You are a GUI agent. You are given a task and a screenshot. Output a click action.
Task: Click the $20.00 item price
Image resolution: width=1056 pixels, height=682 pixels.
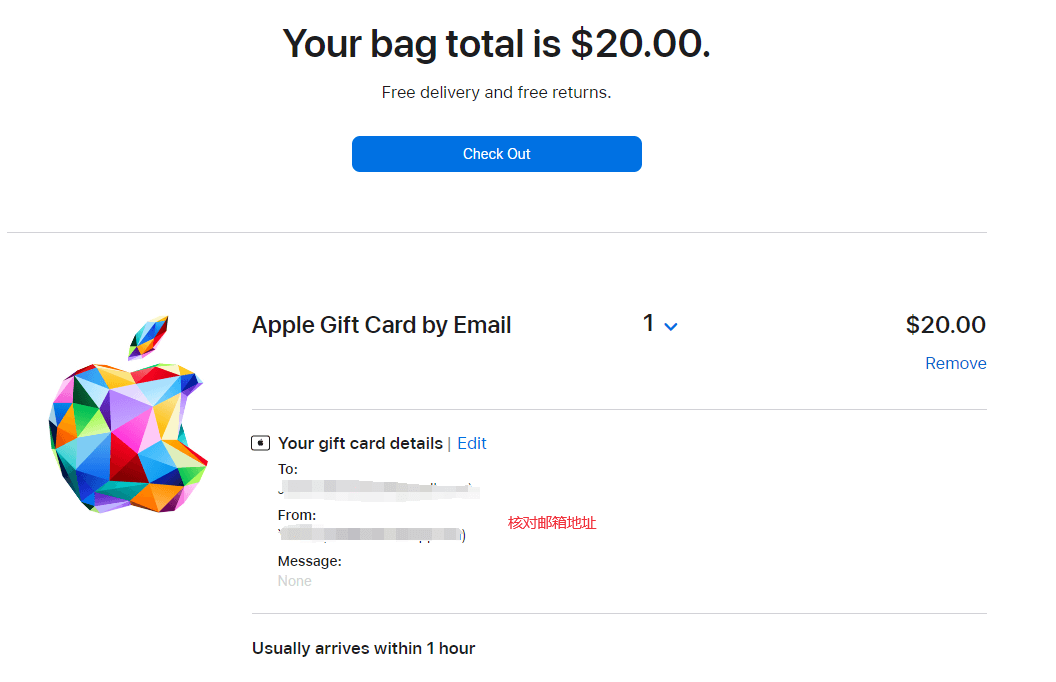pyautogui.click(x=946, y=325)
